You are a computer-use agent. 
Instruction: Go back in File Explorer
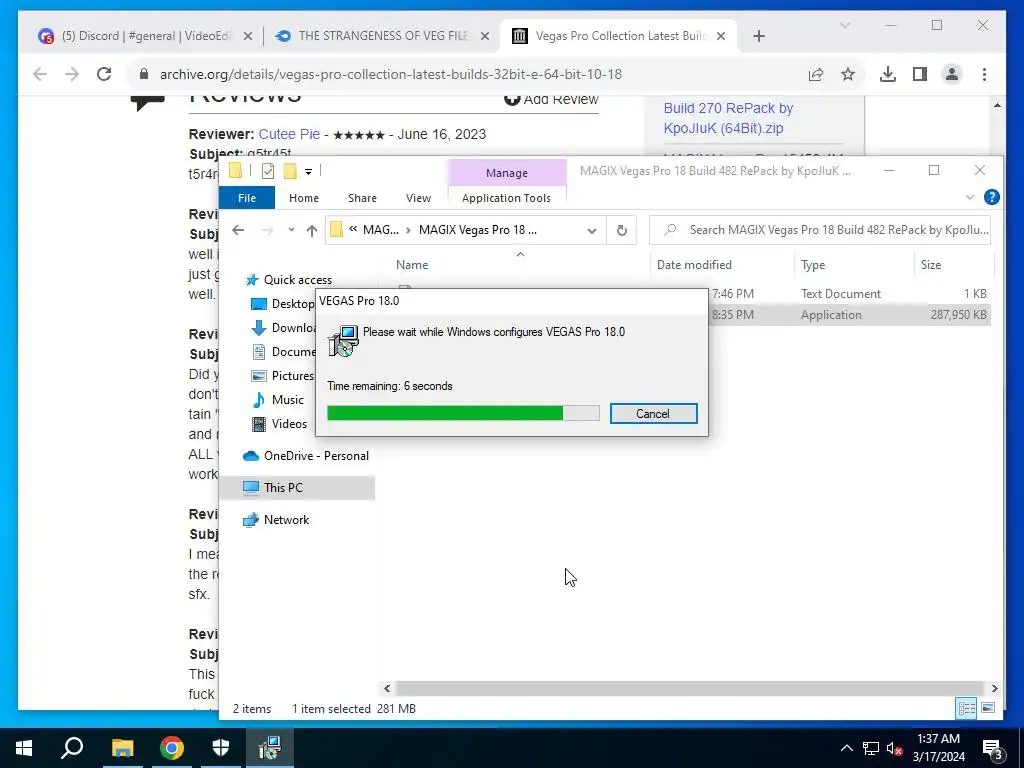[238, 230]
